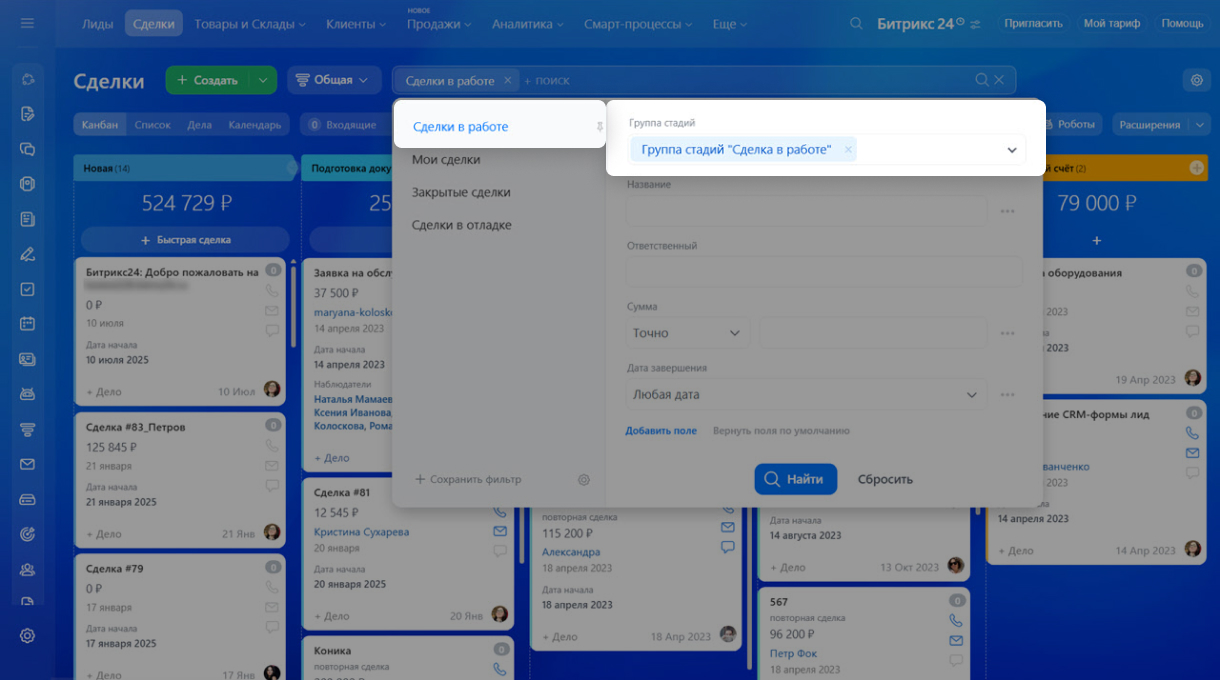Open the pen signature icon in left sidebar

point(27,254)
